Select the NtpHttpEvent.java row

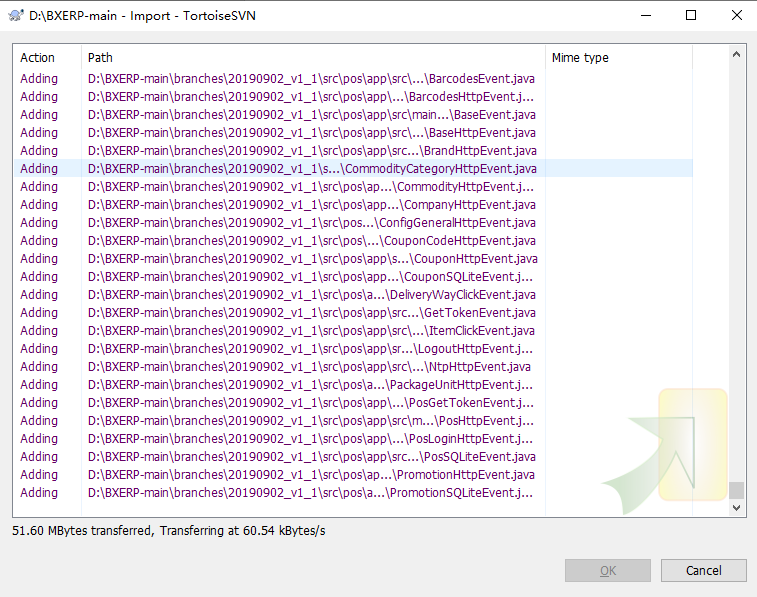[353, 367]
